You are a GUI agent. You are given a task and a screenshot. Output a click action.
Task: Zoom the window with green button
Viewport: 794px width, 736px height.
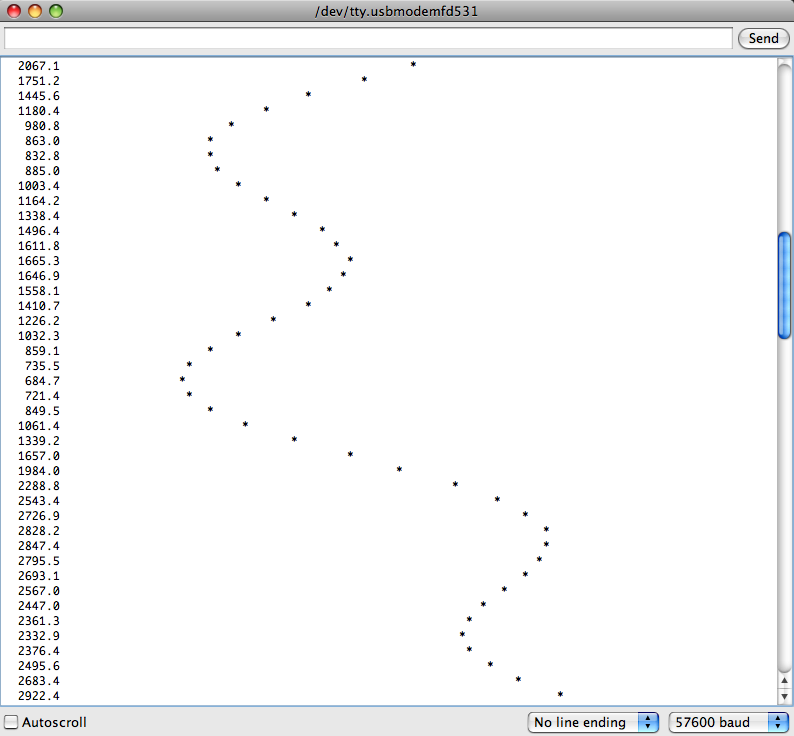pyautogui.click(x=56, y=11)
